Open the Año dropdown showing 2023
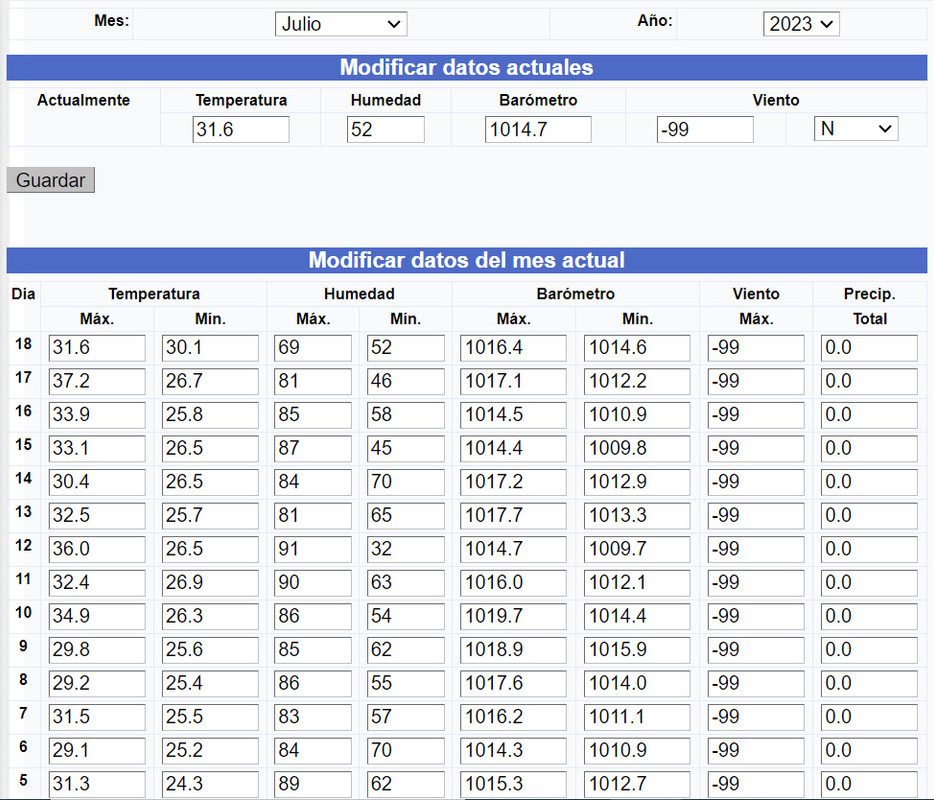Screen dimensions: 934x800 (x=801, y=24)
